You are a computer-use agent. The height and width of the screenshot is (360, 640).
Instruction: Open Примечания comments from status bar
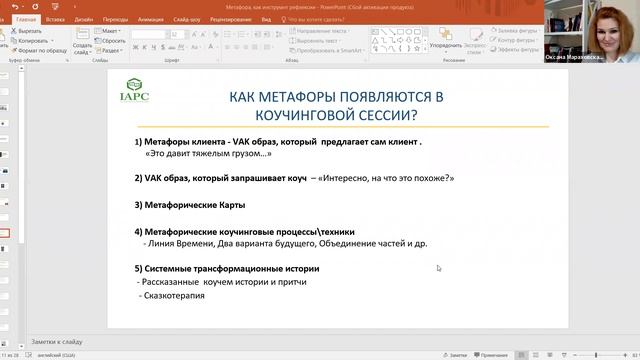(491, 355)
